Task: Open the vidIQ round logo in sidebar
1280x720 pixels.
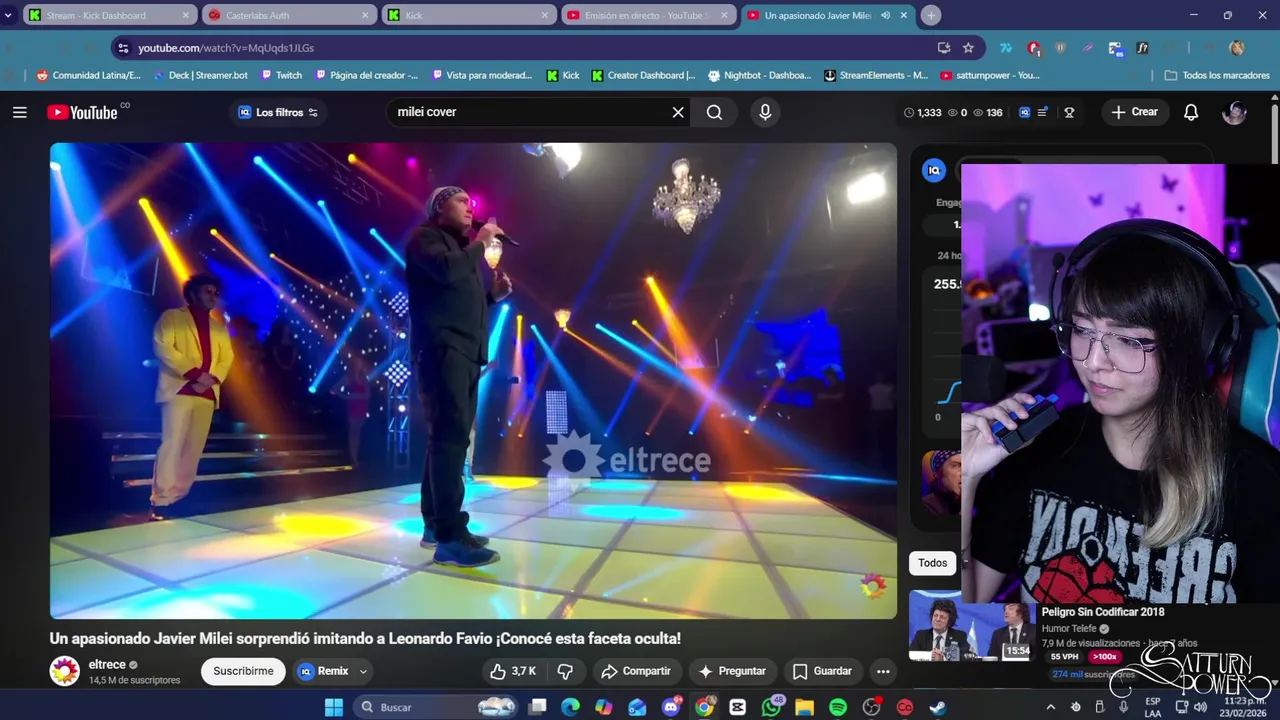Action: [934, 170]
